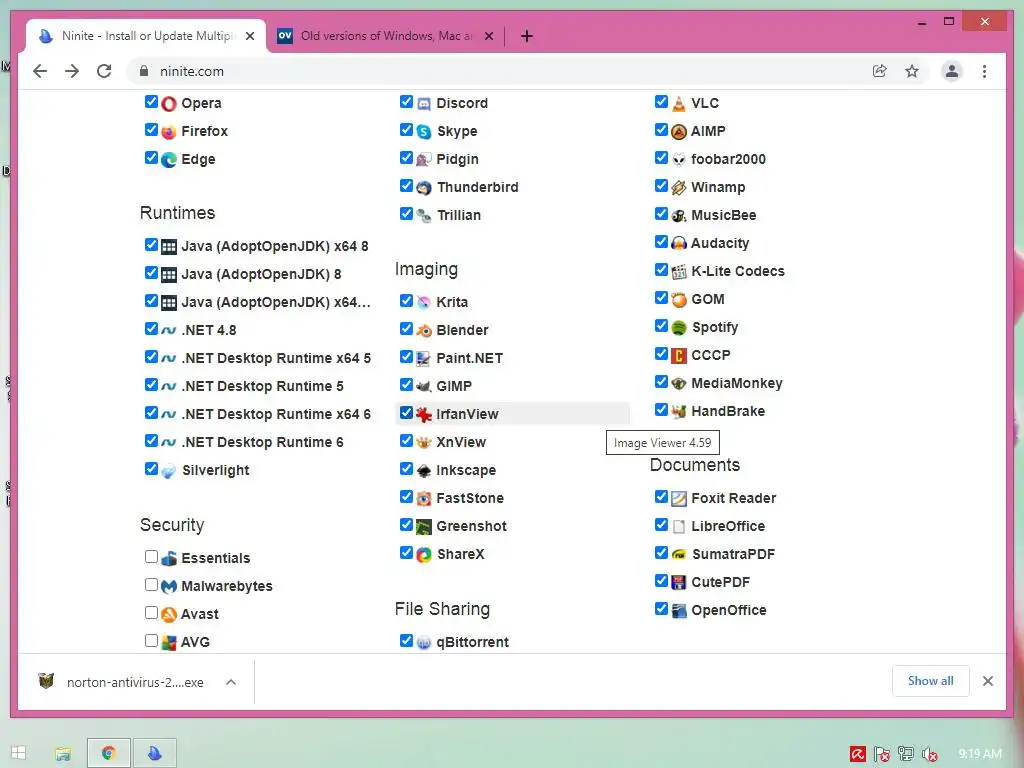Click the Foxit Reader icon

pos(679,499)
